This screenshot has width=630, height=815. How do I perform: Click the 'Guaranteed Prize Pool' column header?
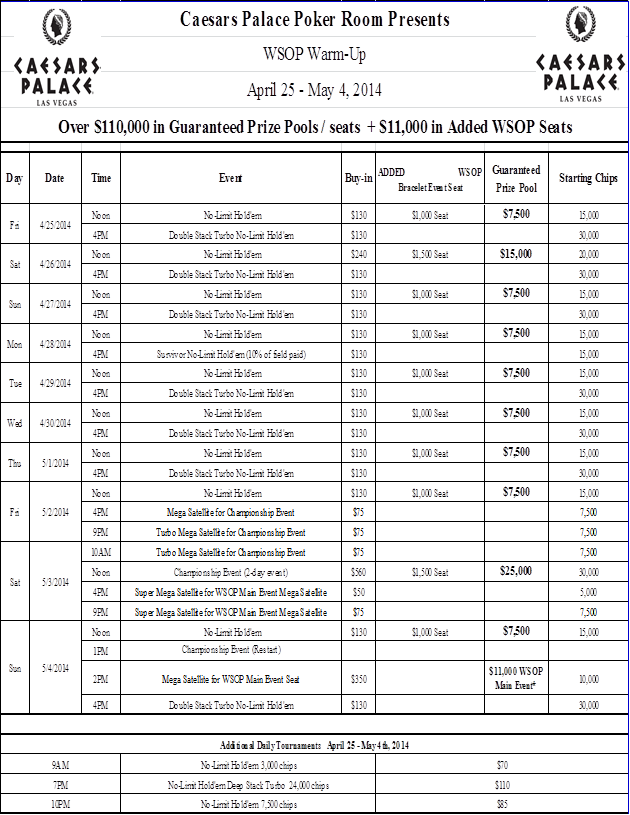pyautogui.click(x=516, y=179)
